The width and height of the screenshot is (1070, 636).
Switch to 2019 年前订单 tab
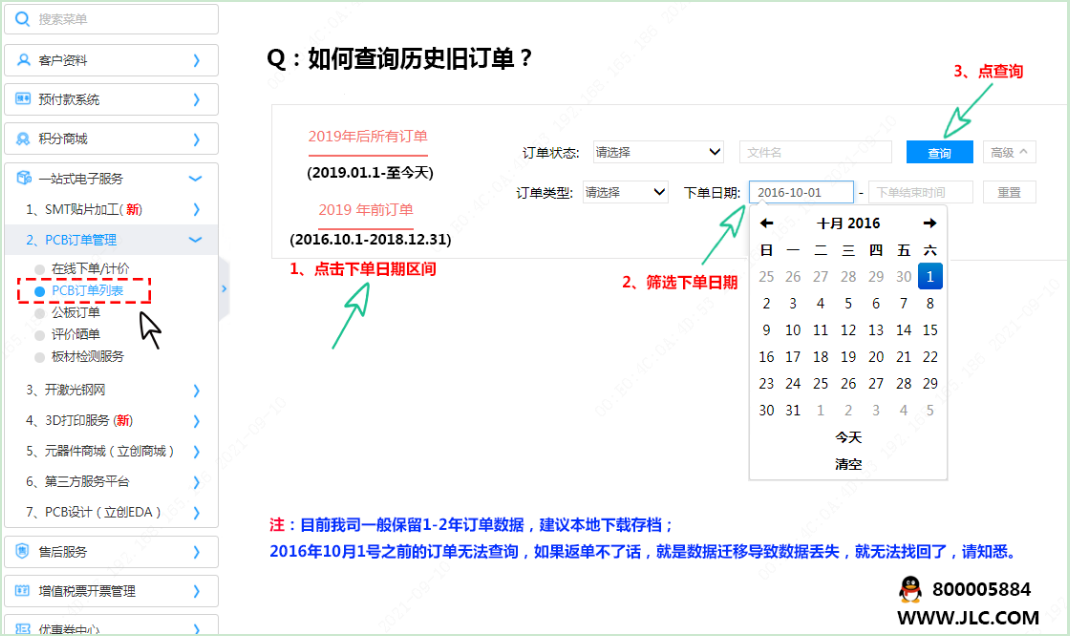click(x=365, y=210)
